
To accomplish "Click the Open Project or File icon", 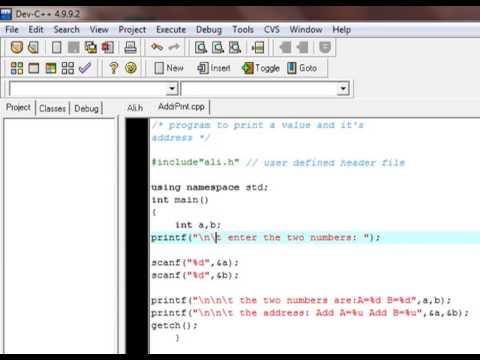I will pos(33,47).
